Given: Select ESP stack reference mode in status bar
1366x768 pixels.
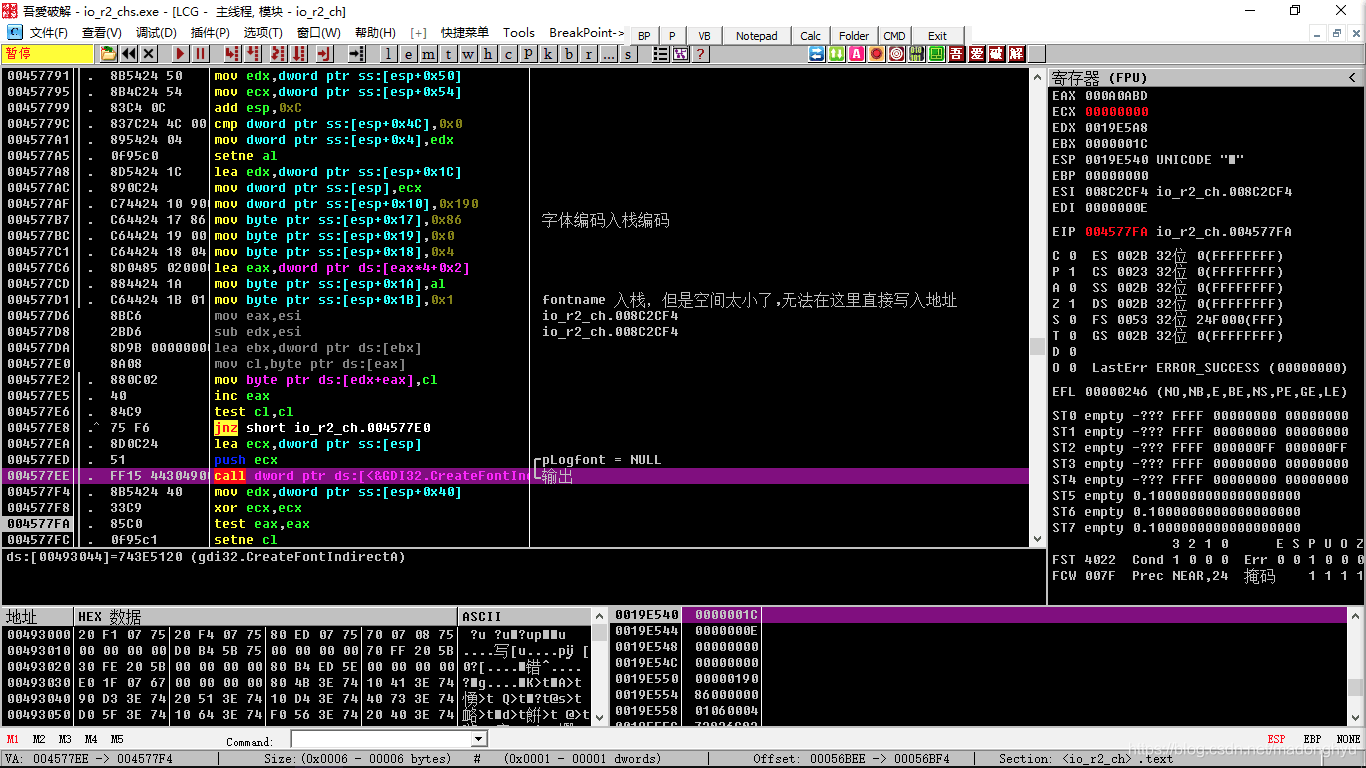Looking at the screenshot, I should click(x=1276, y=739).
